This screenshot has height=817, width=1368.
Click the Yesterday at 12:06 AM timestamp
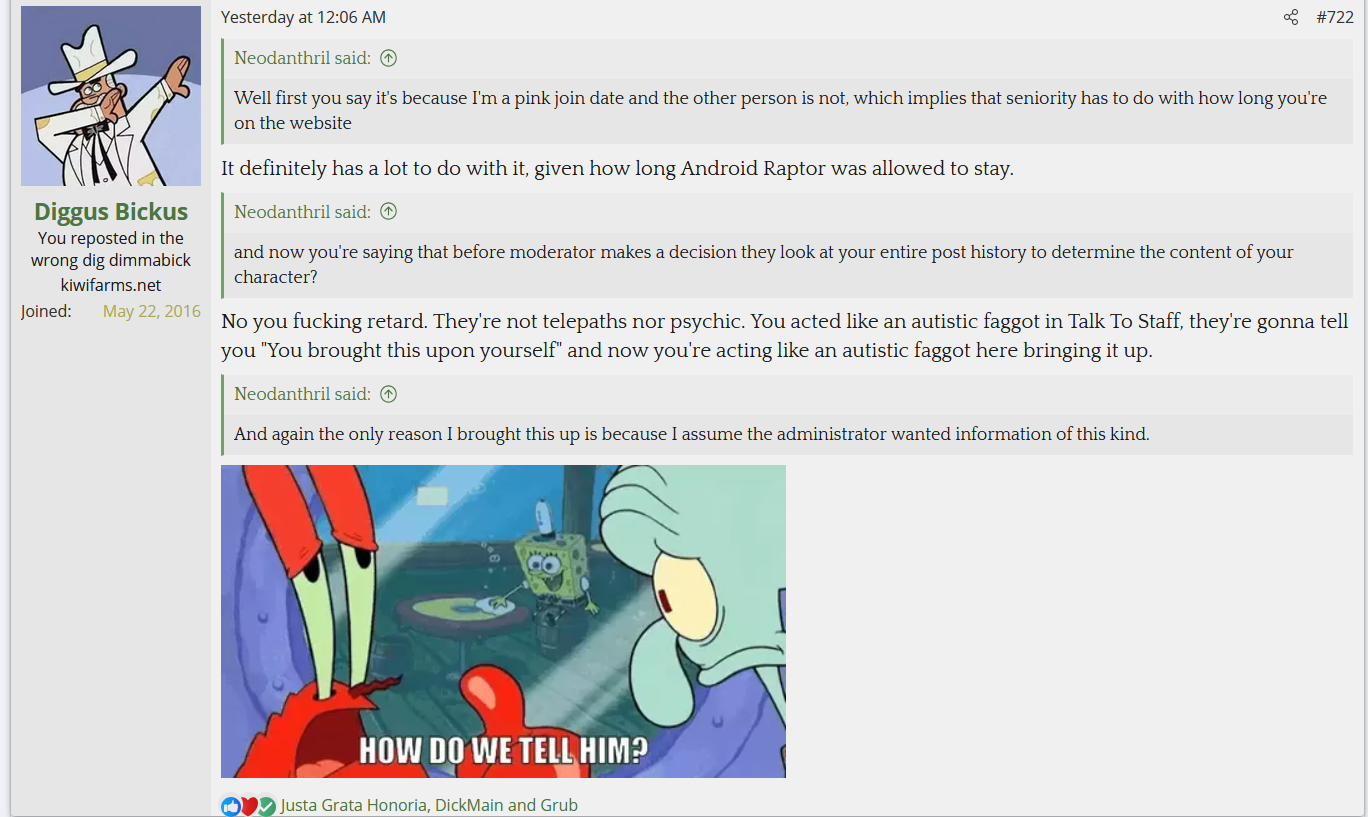click(x=303, y=17)
